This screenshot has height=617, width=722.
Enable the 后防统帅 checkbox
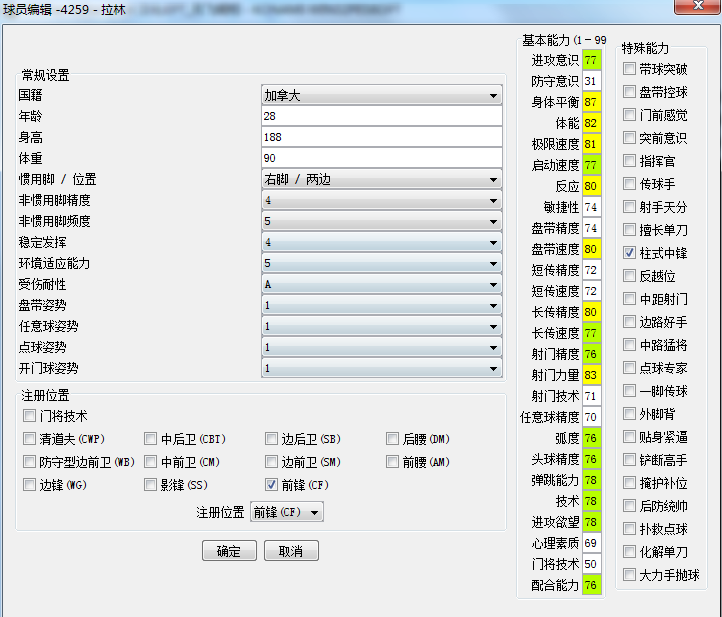click(x=629, y=506)
